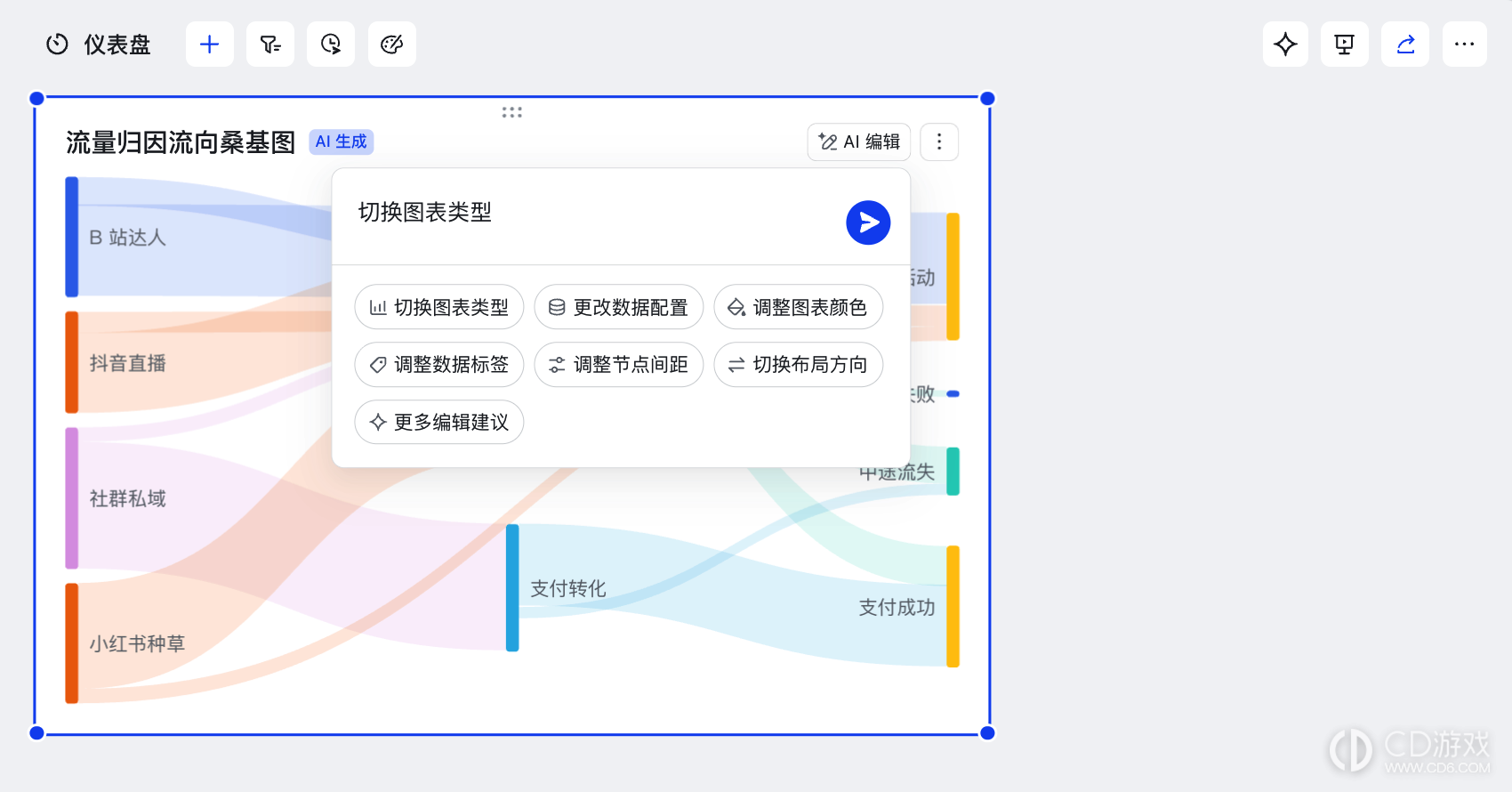Click the 小红书种草 label

pyautogui.click(x=137, y=643)
